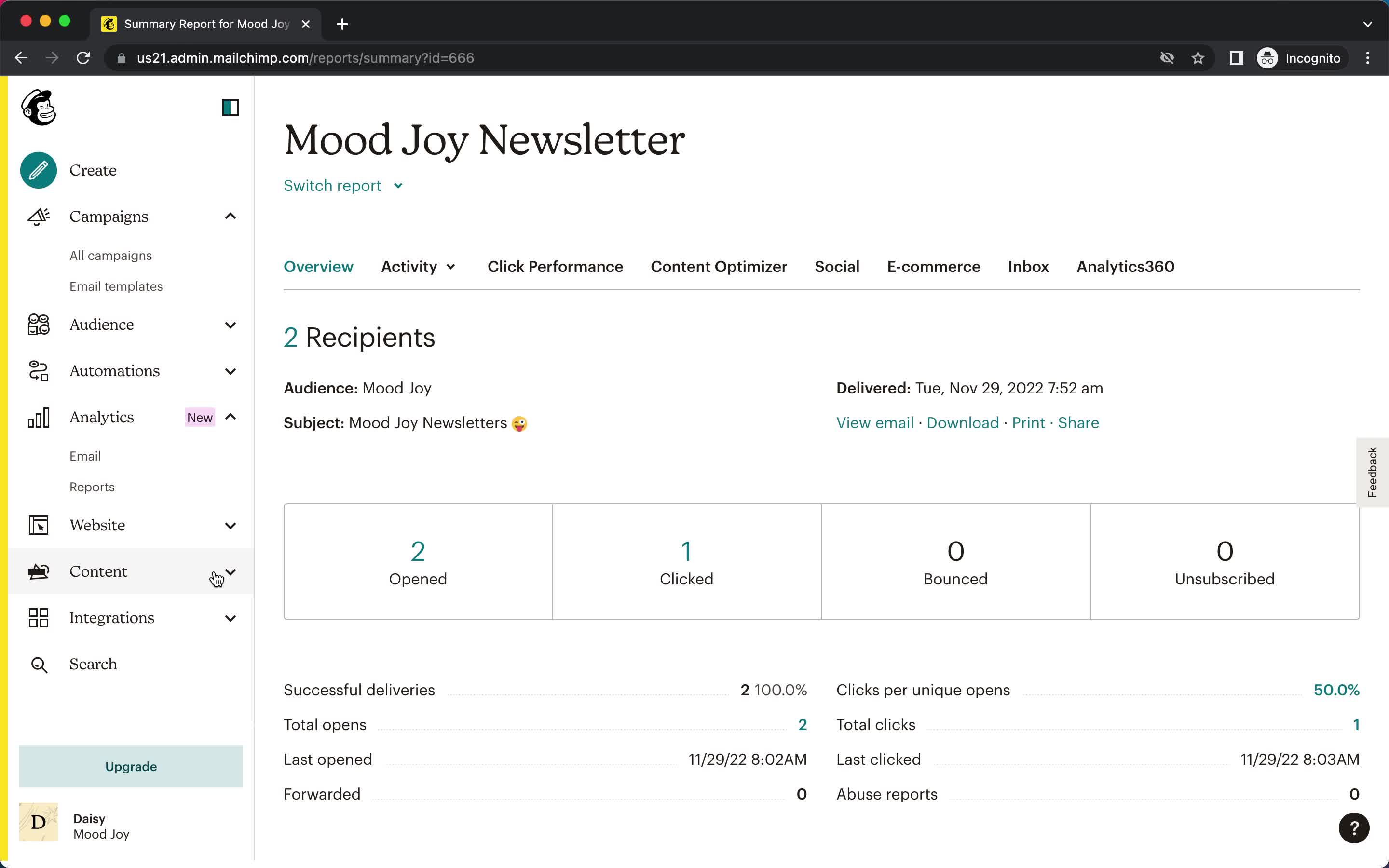Open a new browser tab

(x=342, y=24)
